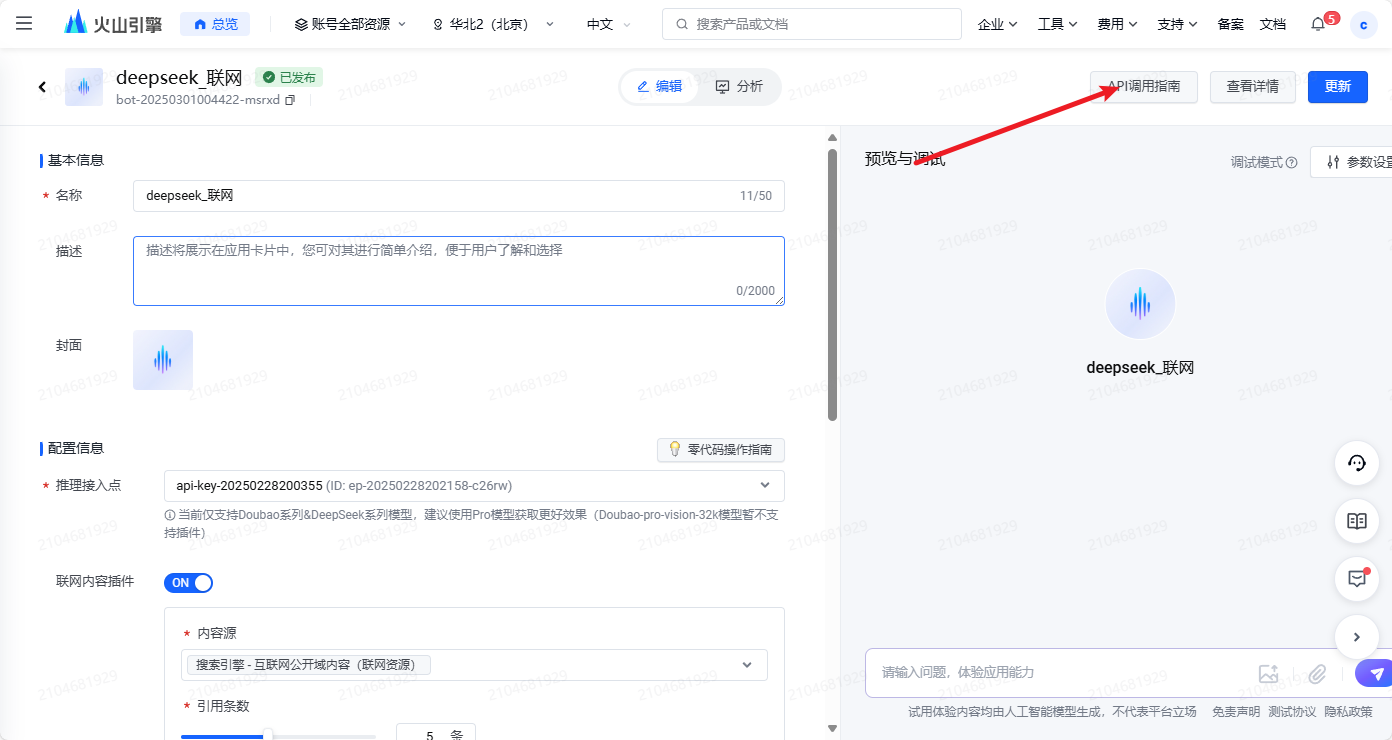Open the 隐私政策 link
Viewport: 1392px width, 740px height.
pos(1348,712)
